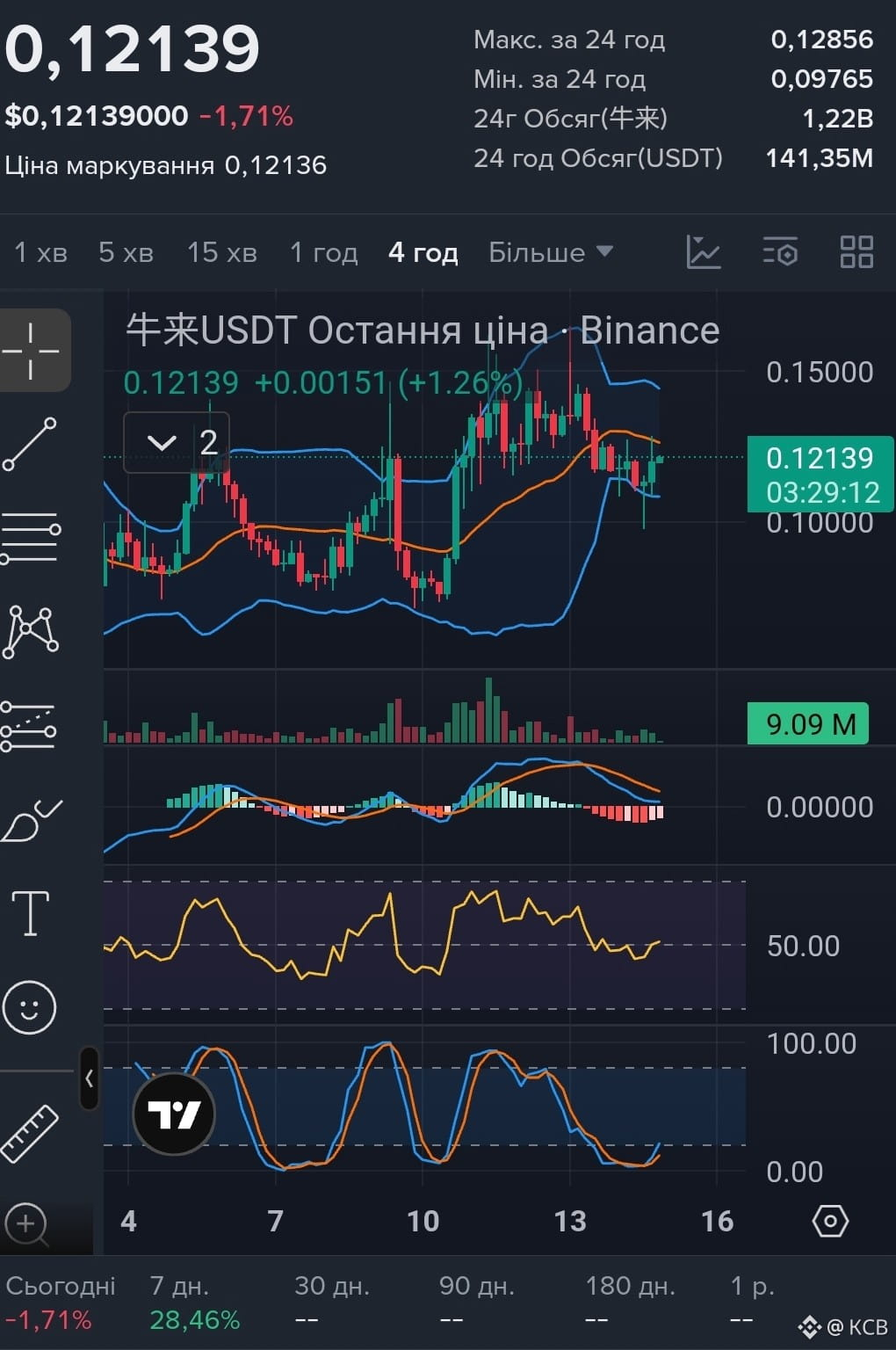This screenshot has width=896, height=1350.
Task: Open the TradingView logo button
Action: click(174, 1114)
